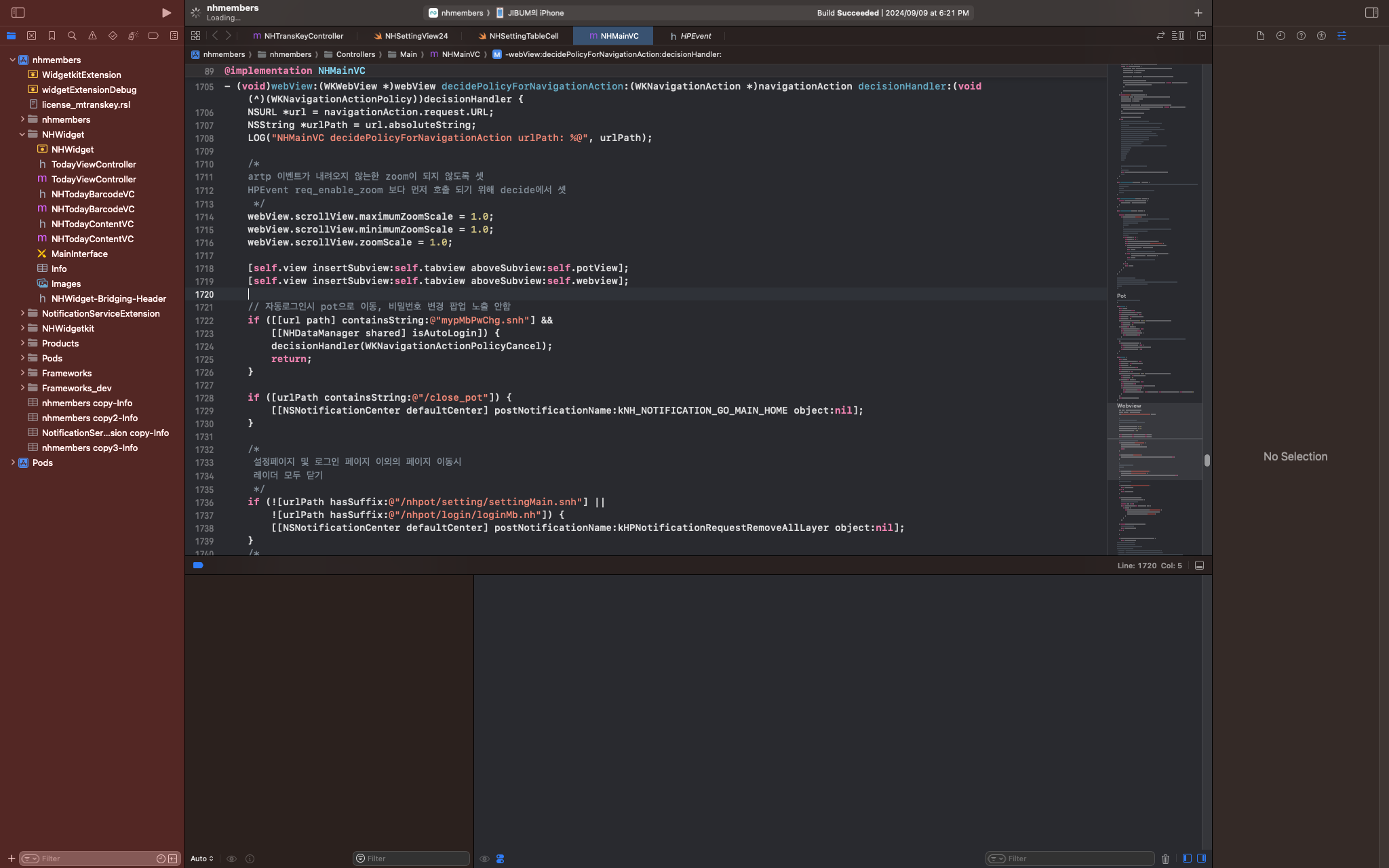
Task: Click the trash icon in console
Action: click(1165, 859)
